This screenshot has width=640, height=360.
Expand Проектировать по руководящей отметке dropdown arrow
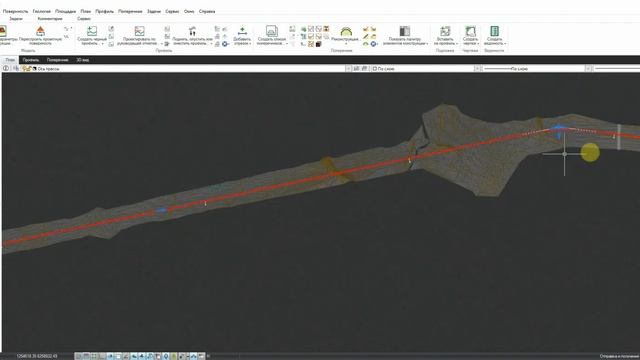(x=161, y=43)
